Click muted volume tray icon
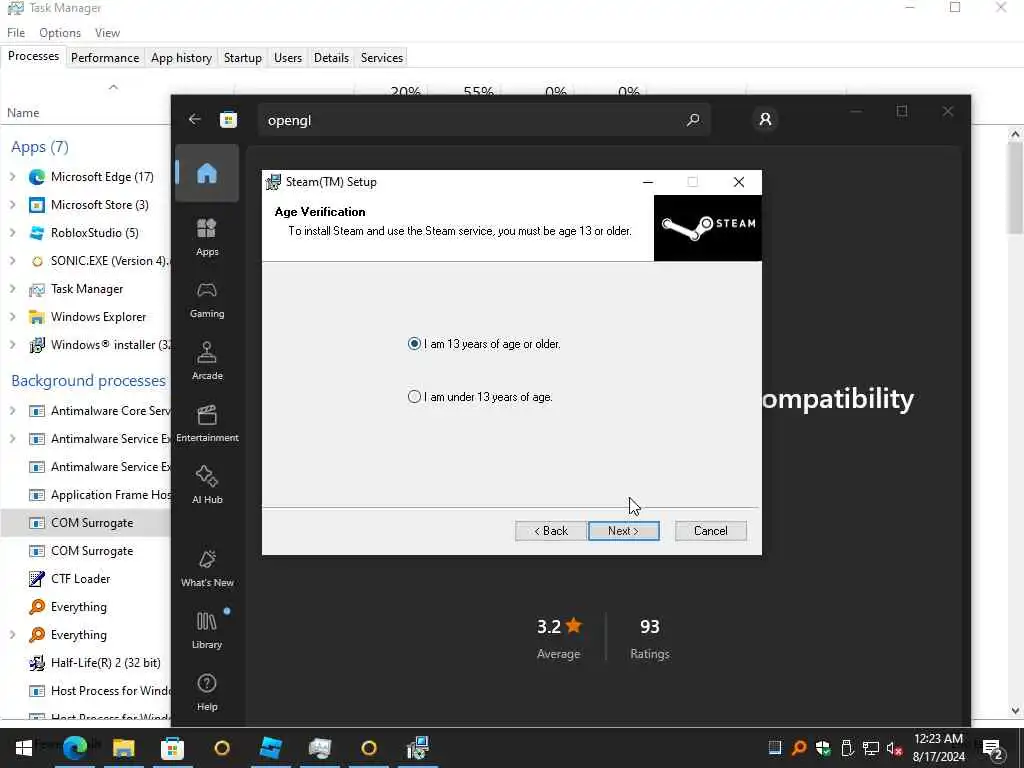This screenshot has width=1024, height=768. (x=894, y=748)
